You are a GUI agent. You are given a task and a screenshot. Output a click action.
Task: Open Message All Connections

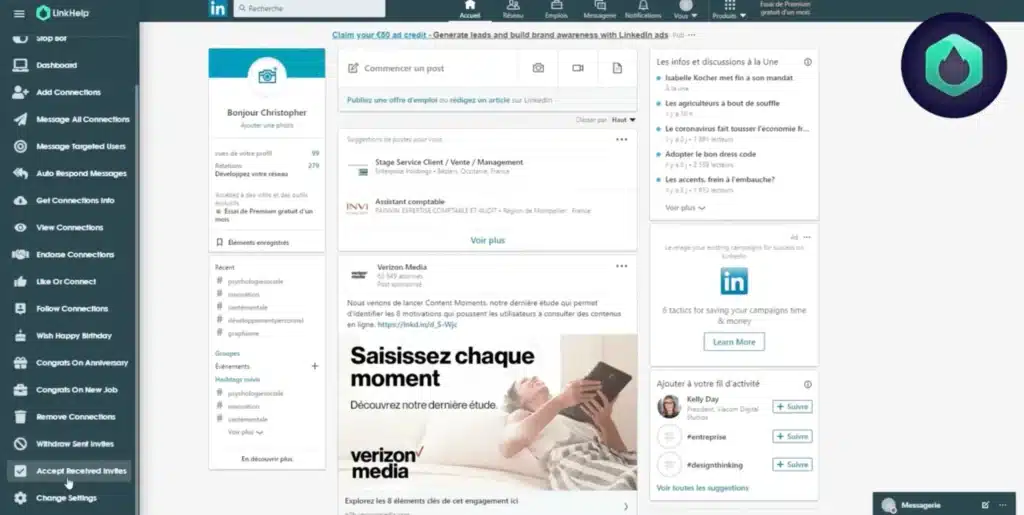[x=82, y=119]
